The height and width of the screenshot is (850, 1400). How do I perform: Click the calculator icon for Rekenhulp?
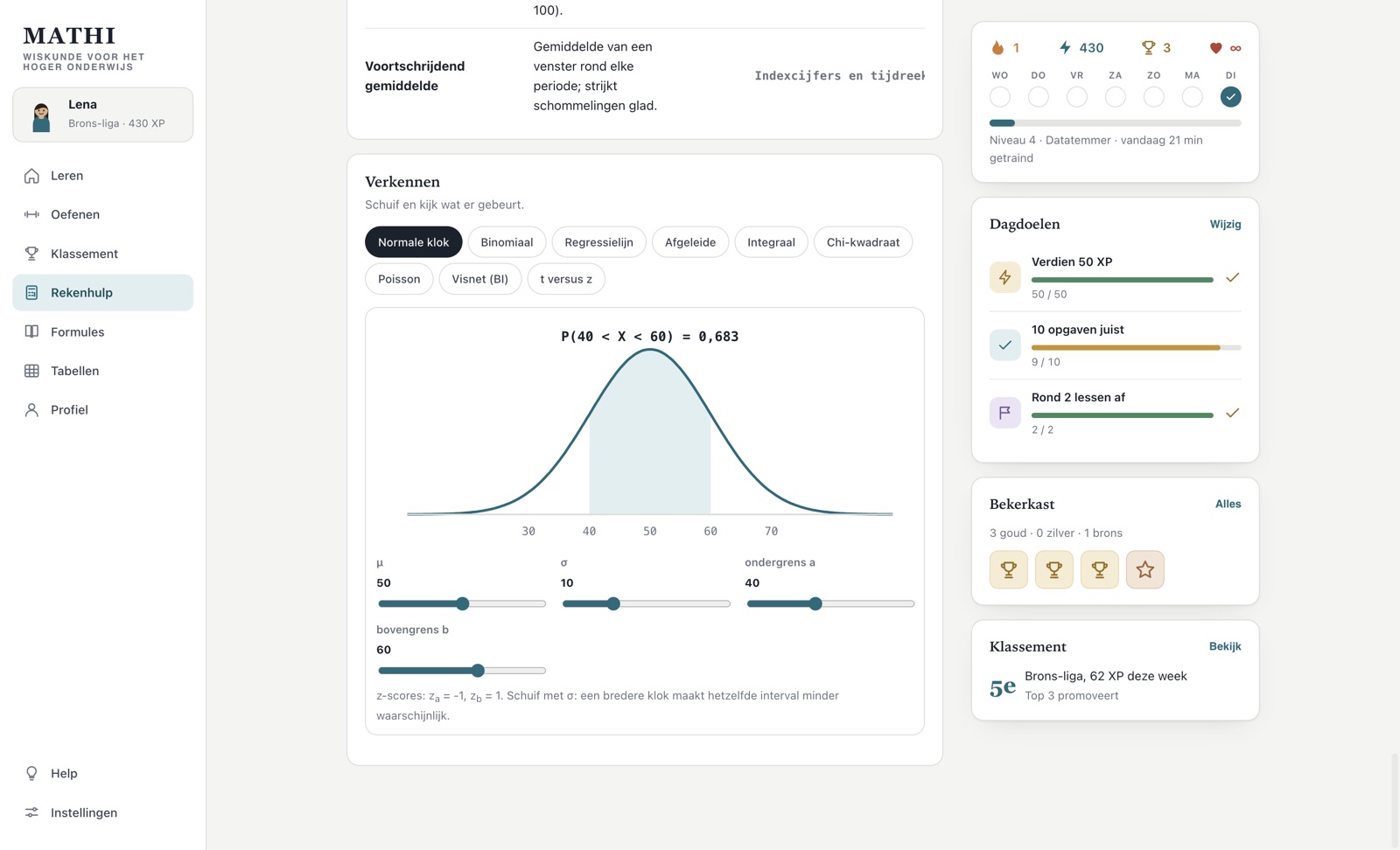pos(31,293)
